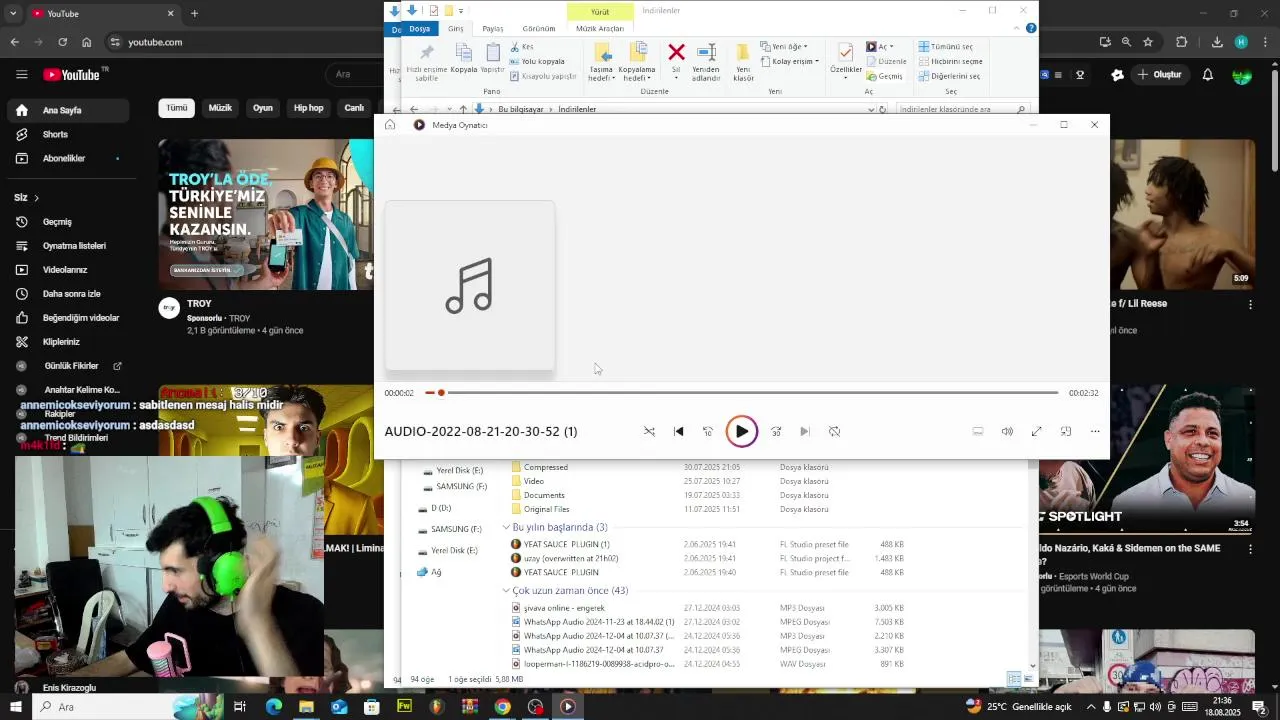1280x720 pixels.
Task: Click Hiçbirini seçme in the ribbon
Action: (x=950, y=61)
